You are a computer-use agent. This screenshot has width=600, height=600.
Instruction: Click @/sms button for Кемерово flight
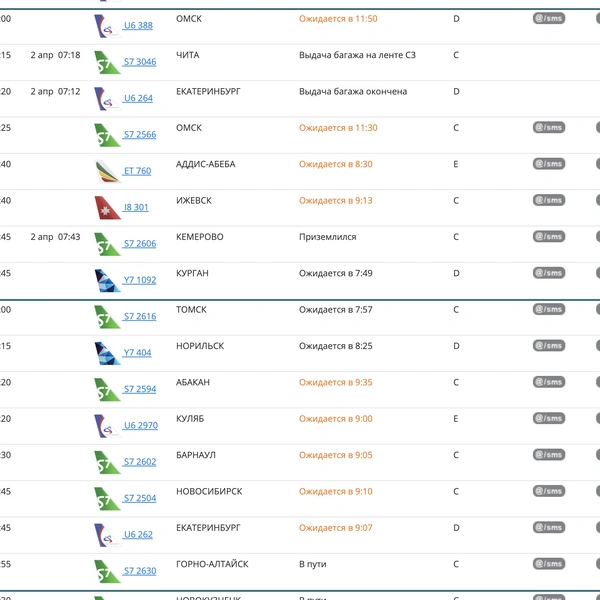tap(549, 236)
